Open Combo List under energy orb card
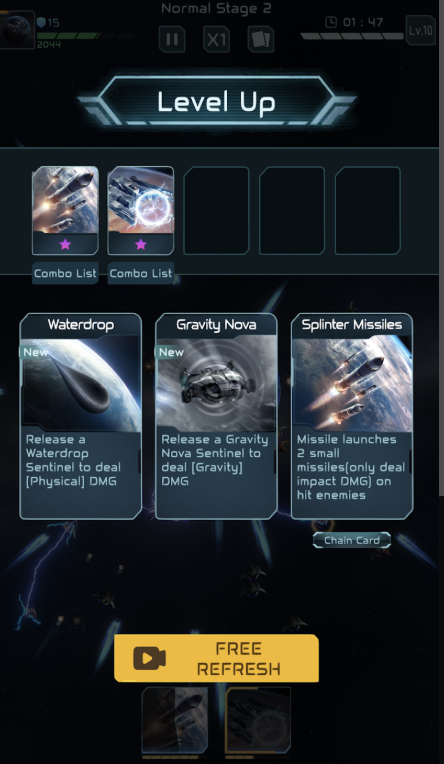The width and height of the screenshot is (444, 764). click(141, 273)
